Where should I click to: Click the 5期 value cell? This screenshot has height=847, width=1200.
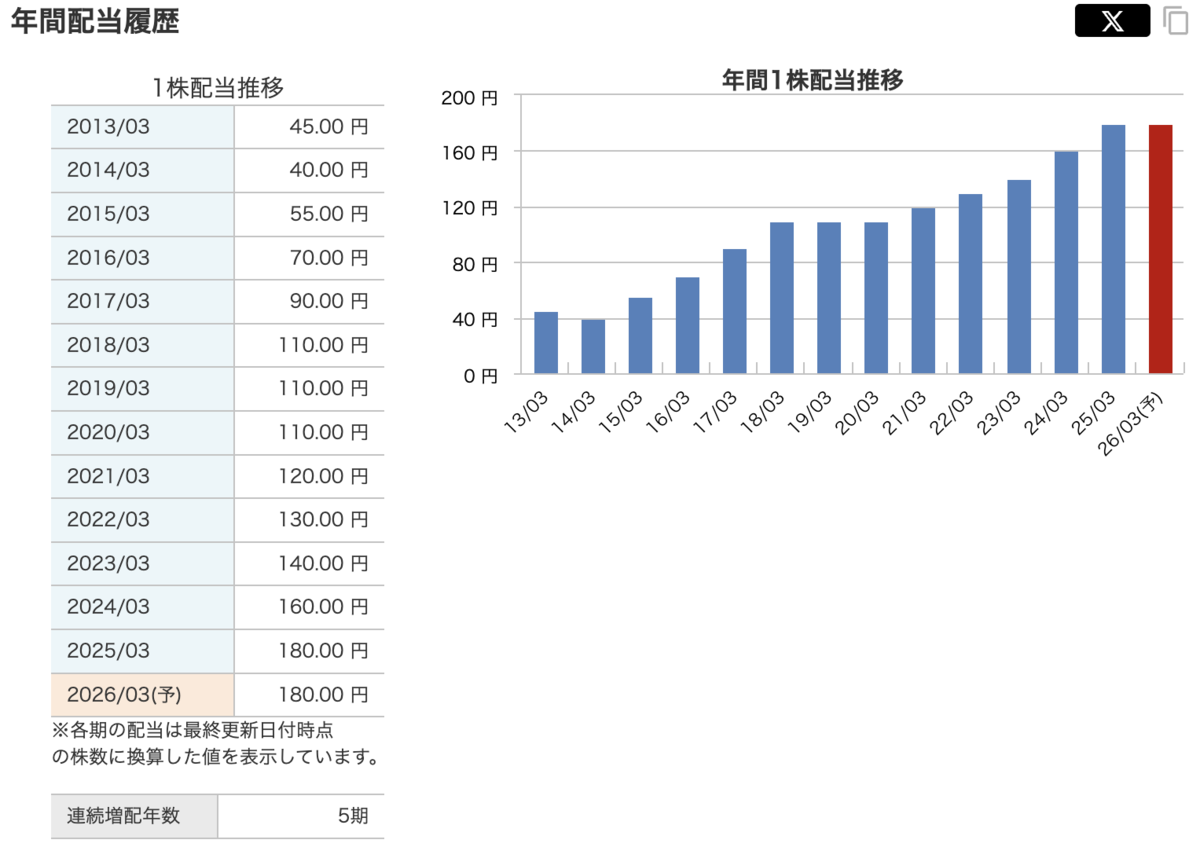[301, 816]
